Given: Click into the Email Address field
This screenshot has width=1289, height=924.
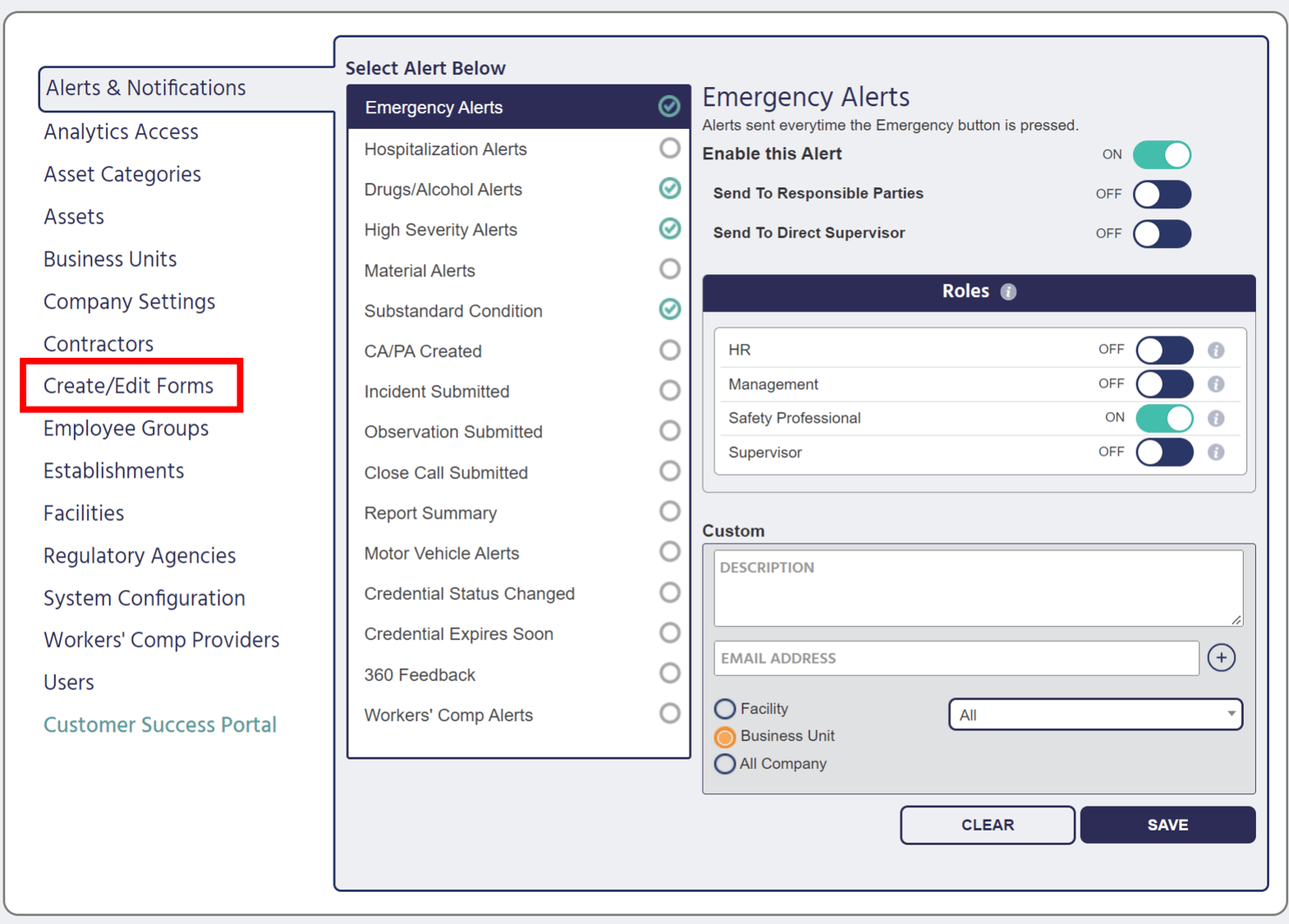Looking at the screenshot, I should click(x=955, y=658).
